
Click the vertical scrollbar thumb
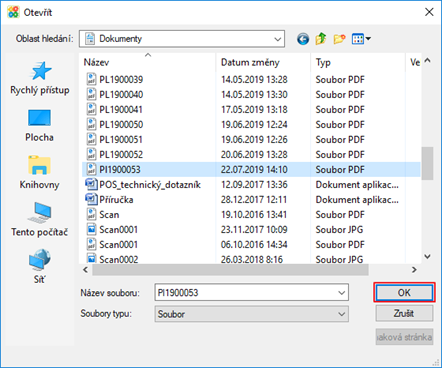click(x=427, y=163)
